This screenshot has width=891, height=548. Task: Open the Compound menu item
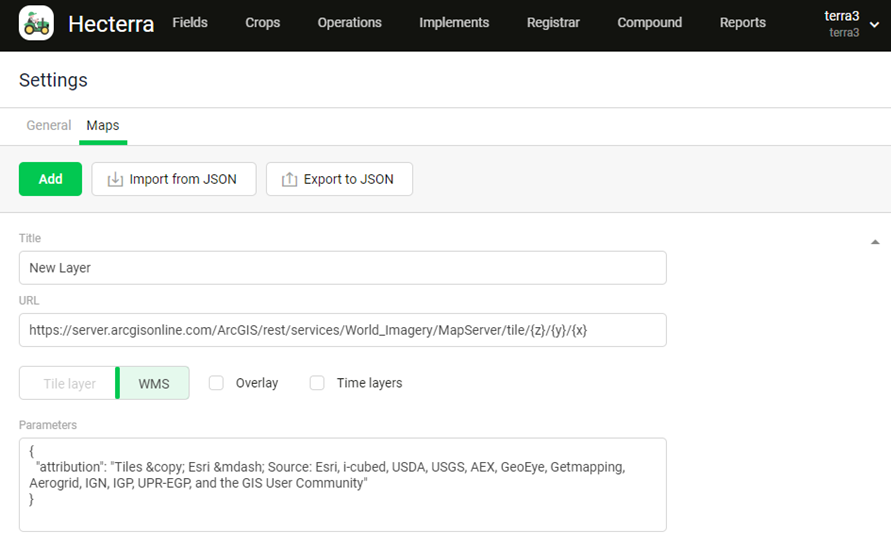tap(649, 23)
